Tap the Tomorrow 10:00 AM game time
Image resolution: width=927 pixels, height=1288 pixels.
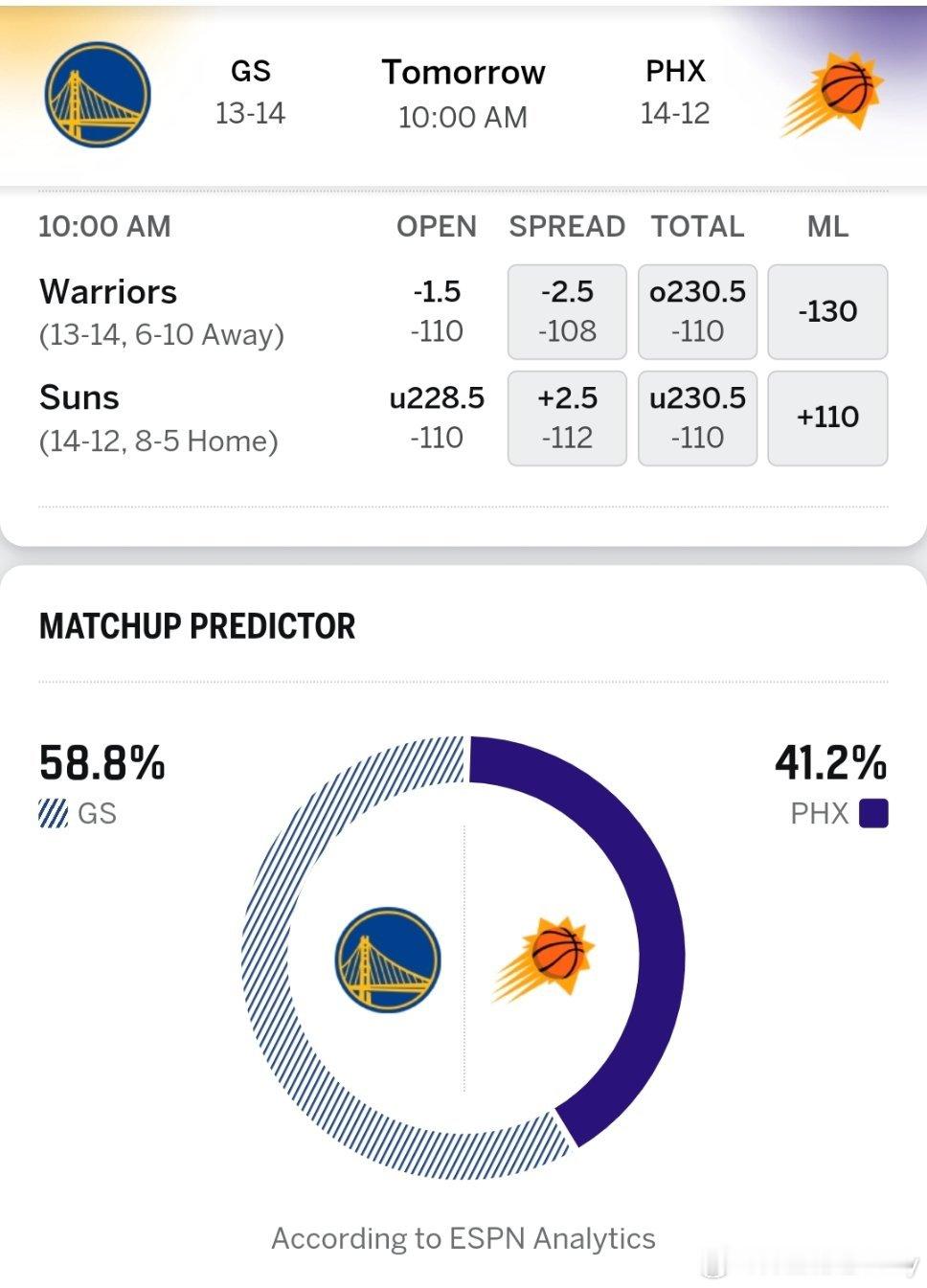tap(463, 94)
